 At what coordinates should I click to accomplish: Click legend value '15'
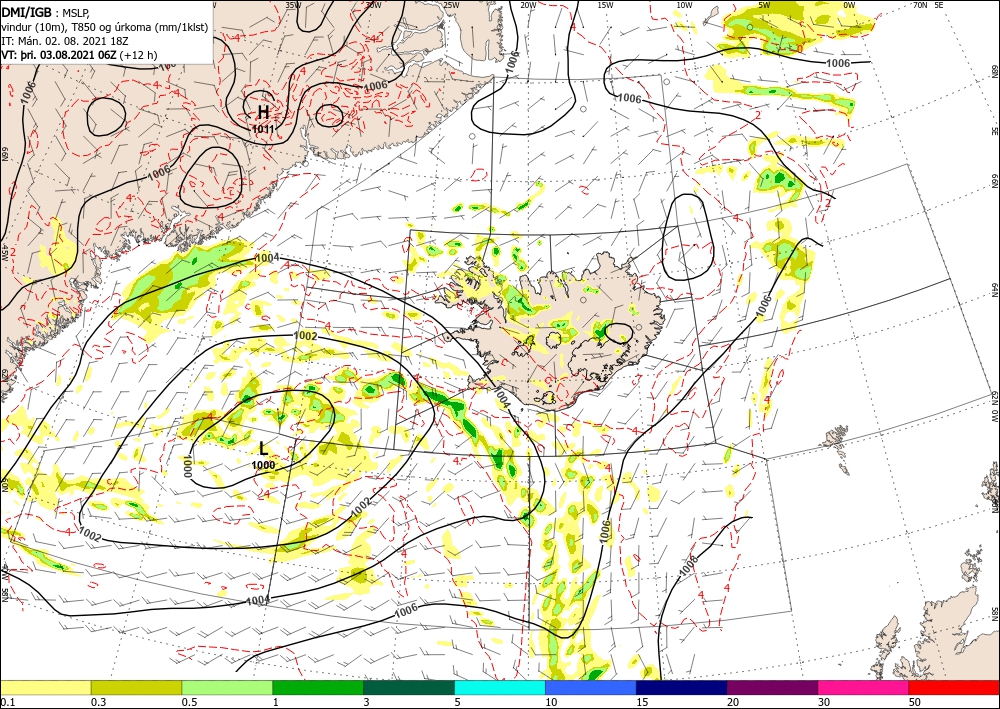pos(642,702)
